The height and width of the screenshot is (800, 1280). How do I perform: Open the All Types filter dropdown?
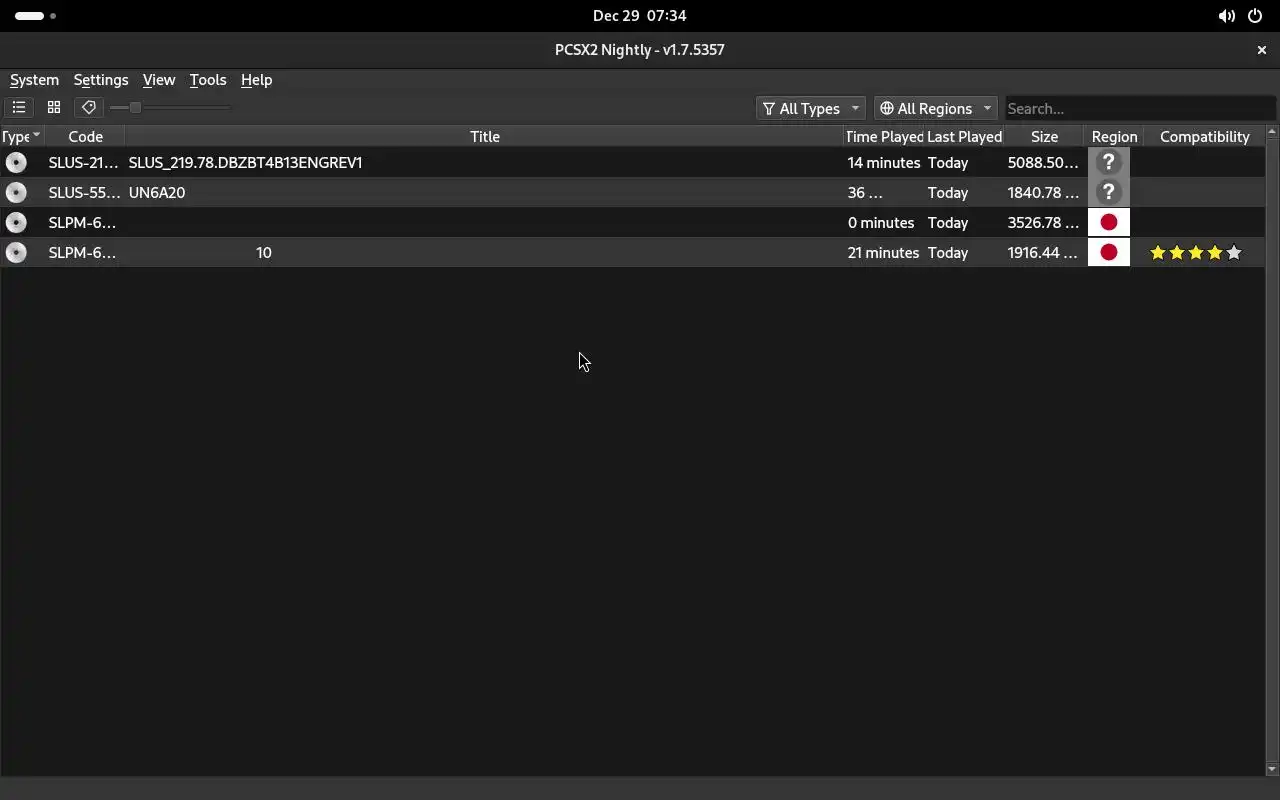point(810,108)
